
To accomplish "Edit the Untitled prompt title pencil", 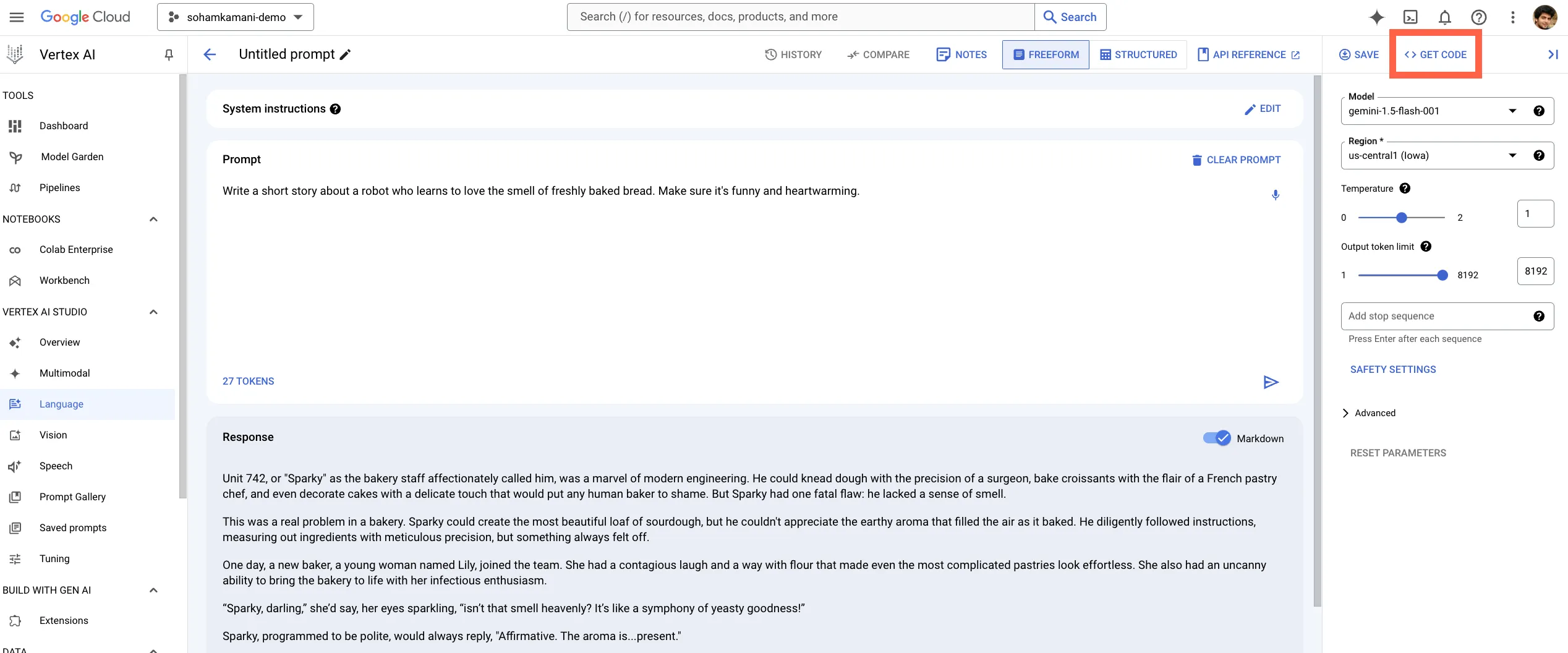I will [346, 54].
